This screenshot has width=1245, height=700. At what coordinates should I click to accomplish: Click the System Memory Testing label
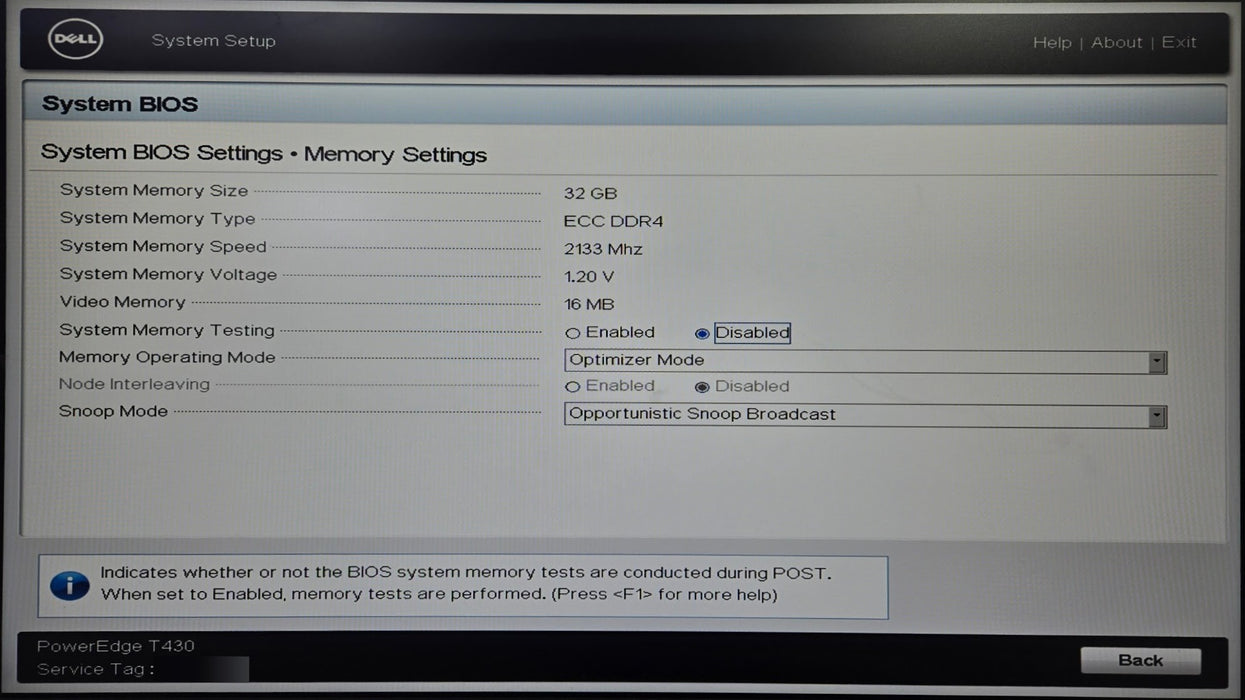coord(167,330)
